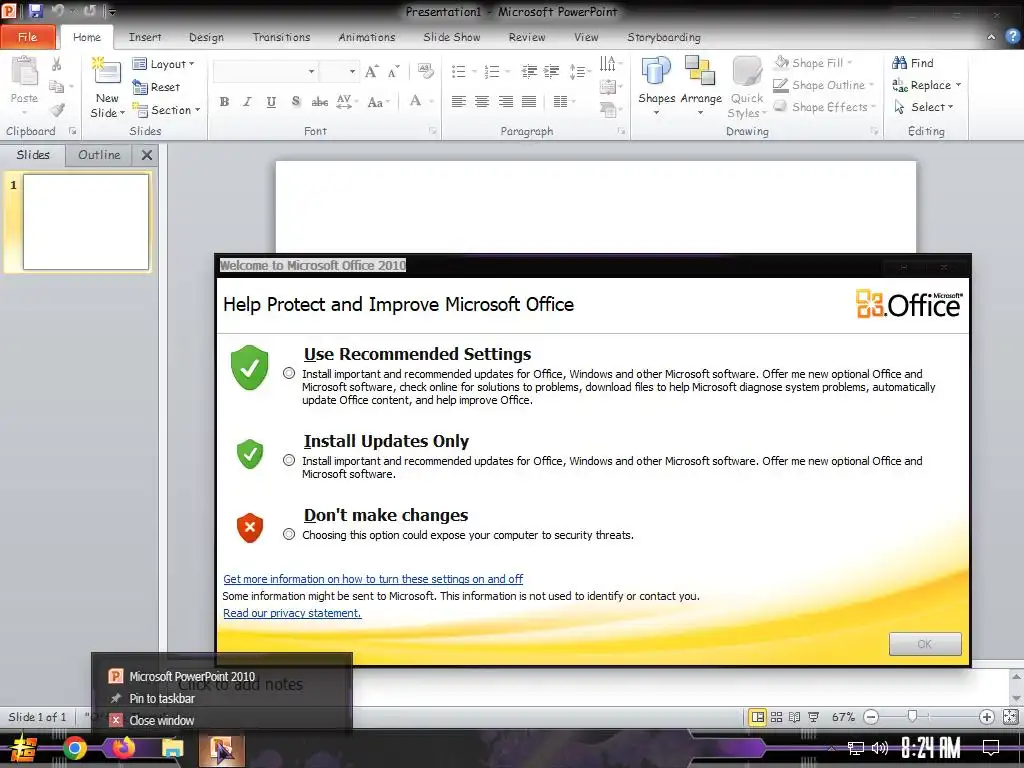This screenshot has width=1024, height=768.
Task: Click the Cut scissors icon
Action: coord(56,64)
